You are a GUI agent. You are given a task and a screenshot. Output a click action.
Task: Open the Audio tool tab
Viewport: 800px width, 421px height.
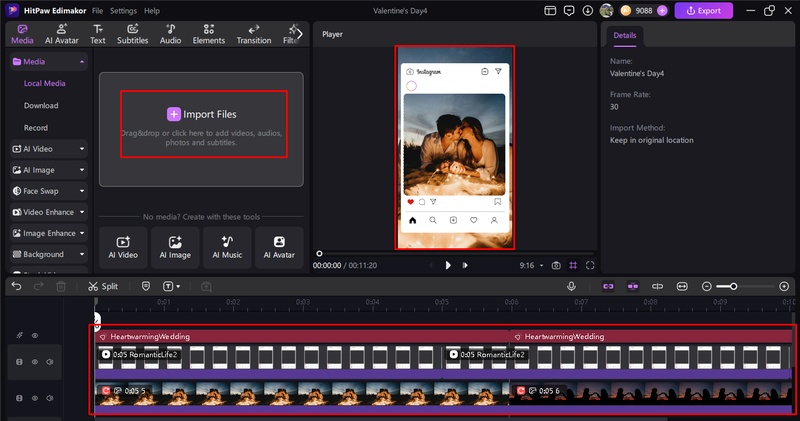click(170, 34)
